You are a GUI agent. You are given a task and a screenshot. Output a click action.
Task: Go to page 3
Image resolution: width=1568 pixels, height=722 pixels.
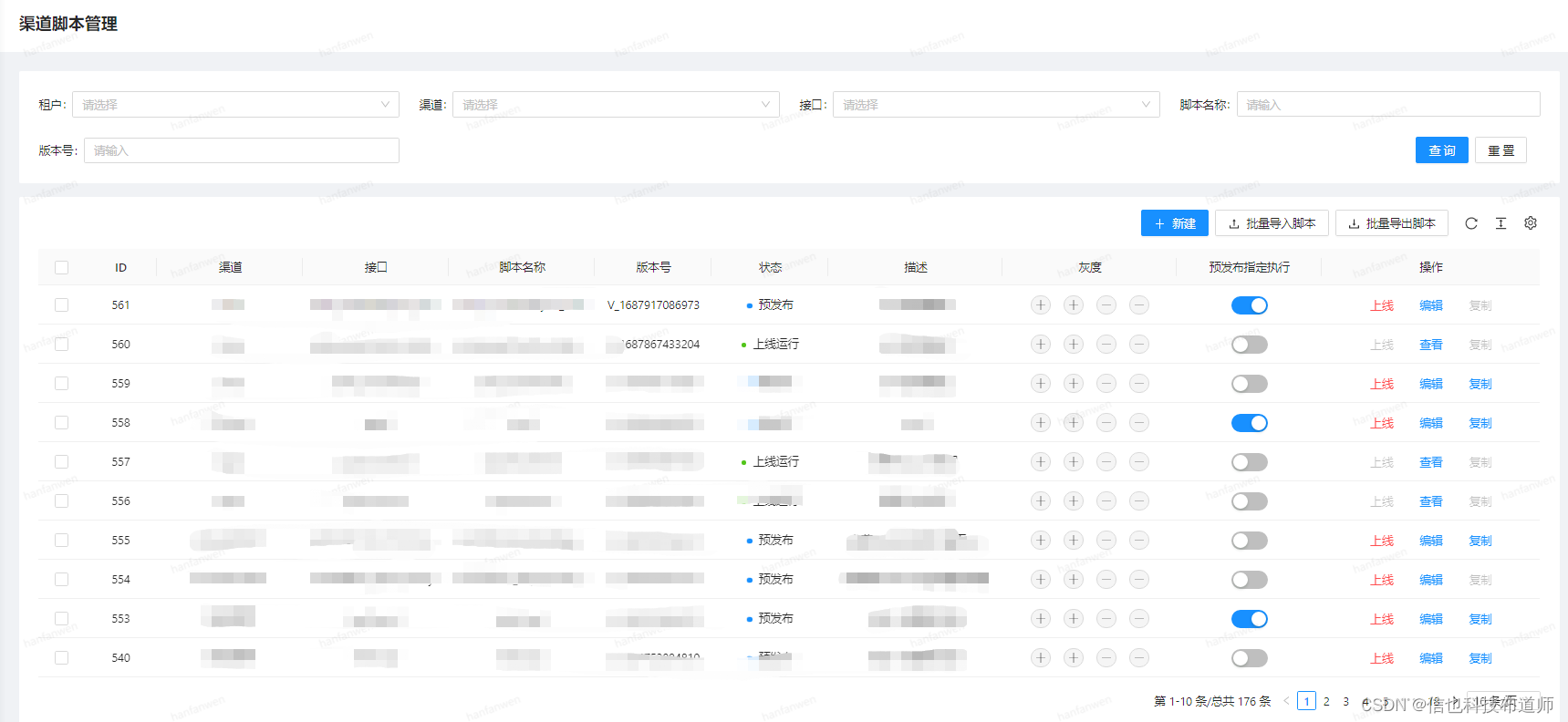[x=1346, y=701]
